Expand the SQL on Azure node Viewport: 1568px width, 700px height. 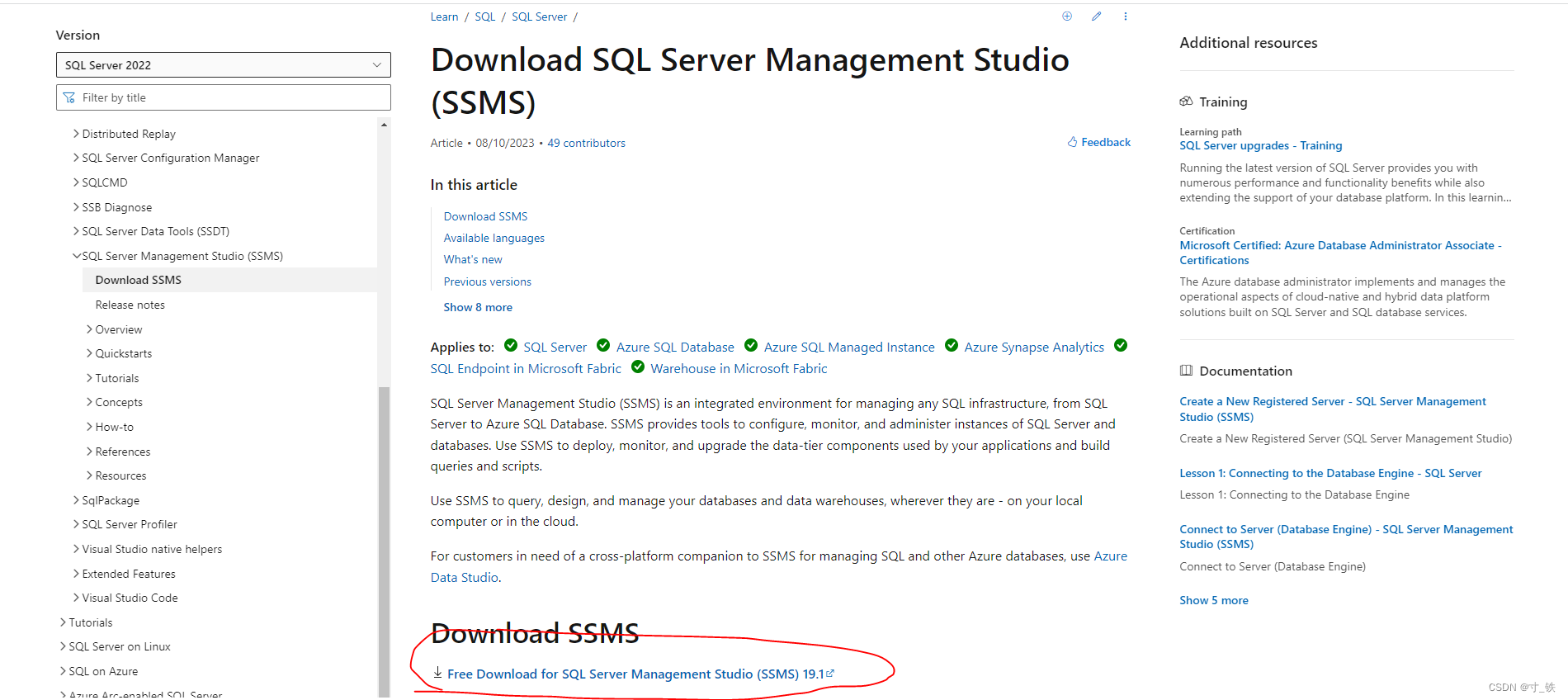(63, 671)
